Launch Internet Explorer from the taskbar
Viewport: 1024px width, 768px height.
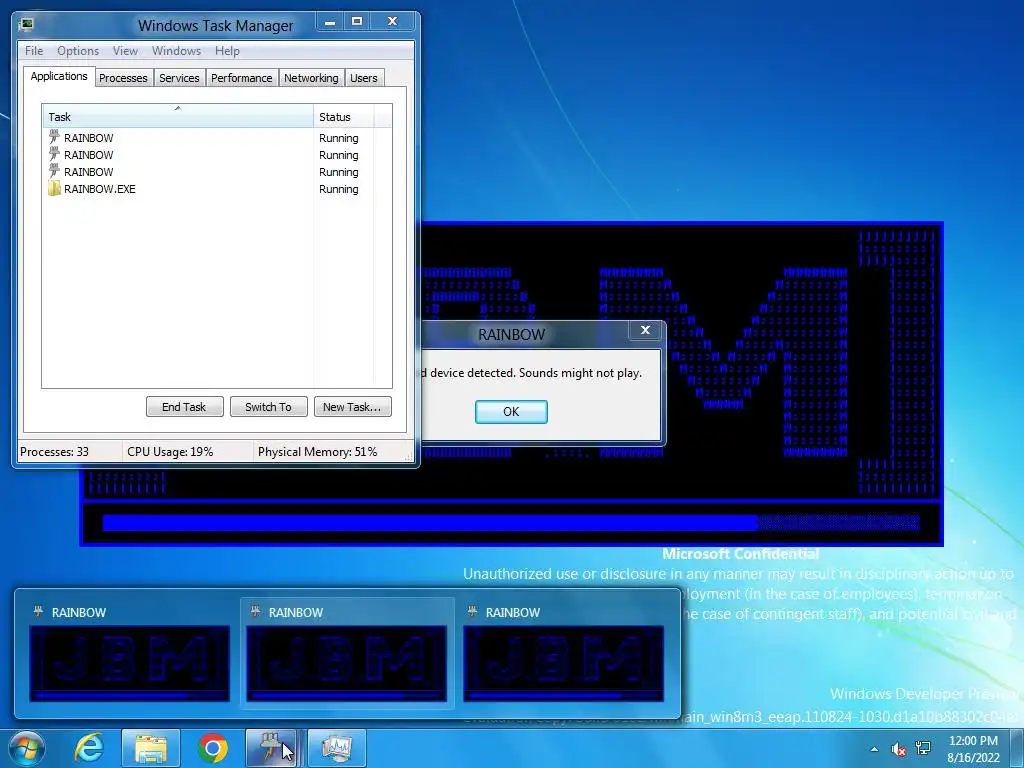pyautogui.click(x=88, y=748)
